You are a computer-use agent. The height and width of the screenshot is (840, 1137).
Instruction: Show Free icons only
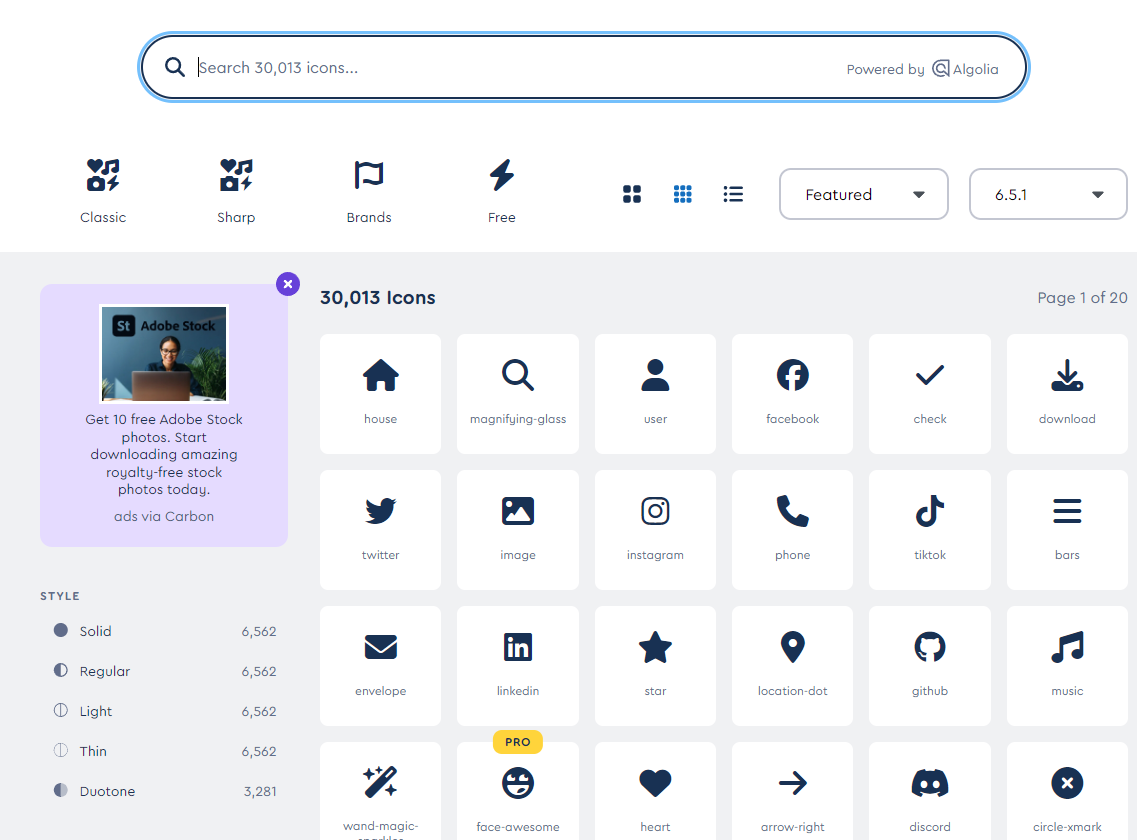(502, 192)
